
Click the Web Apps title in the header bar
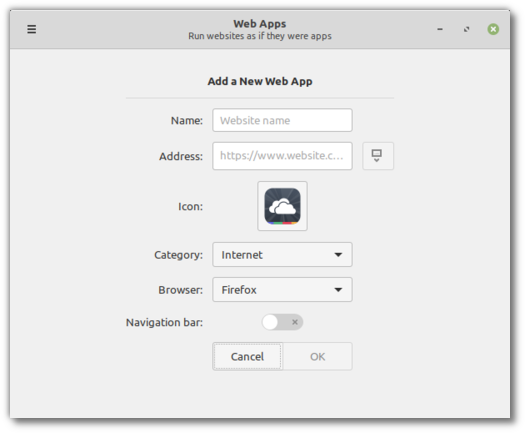[x=260, y=24]
